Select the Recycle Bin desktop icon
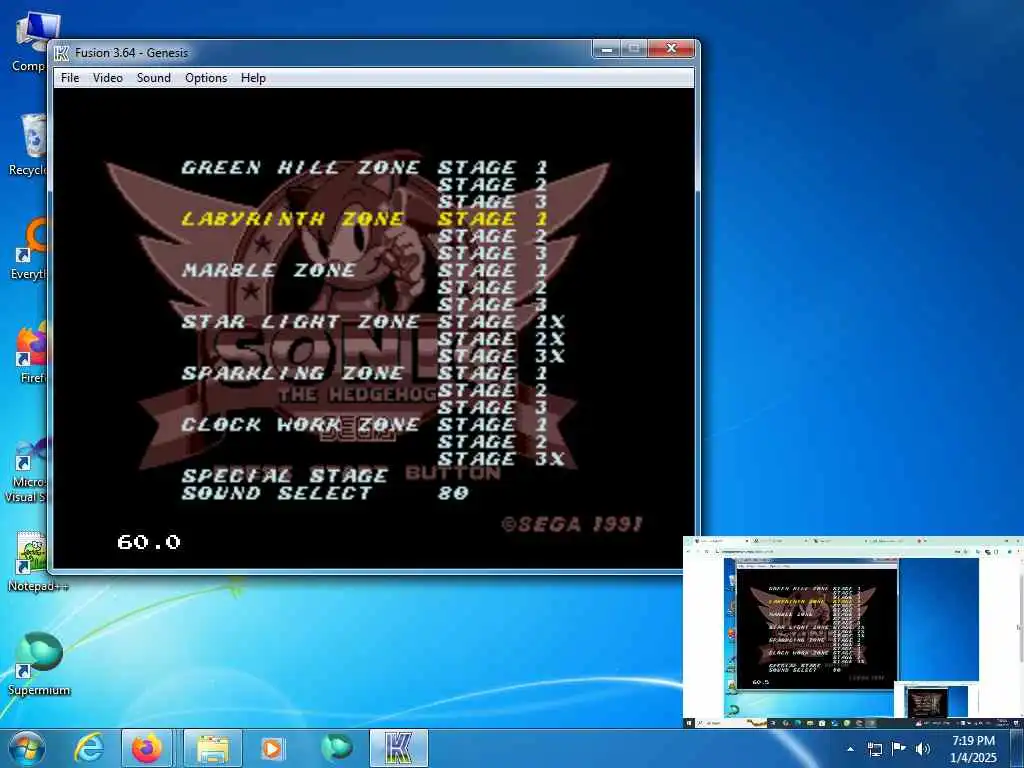The width and height of the screenshot is (1024, 768). (27, 144)
